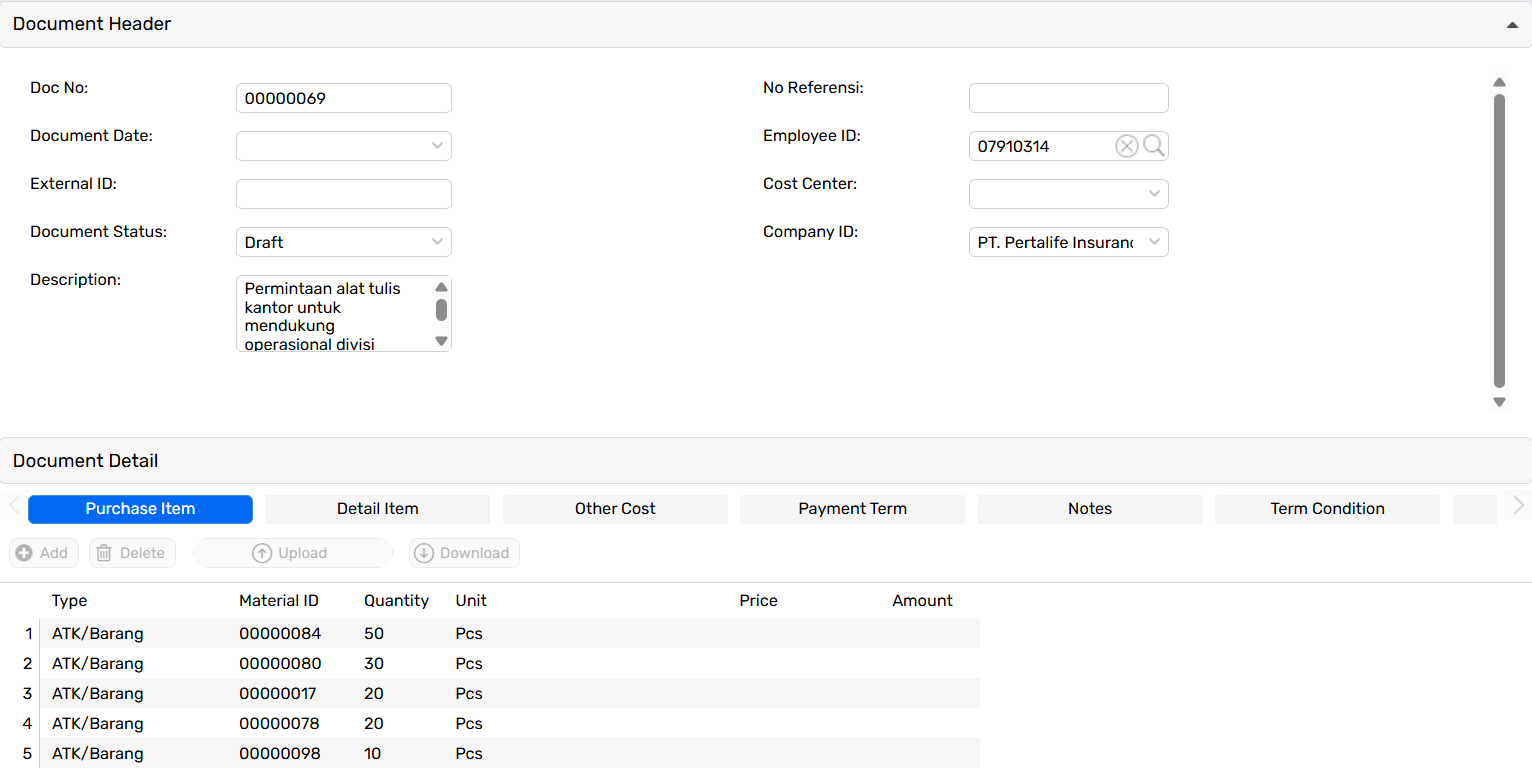Switch to the Payment Term tab
Image resolution: width=1532 pixels, height=782 pixels.
(853, 509)
